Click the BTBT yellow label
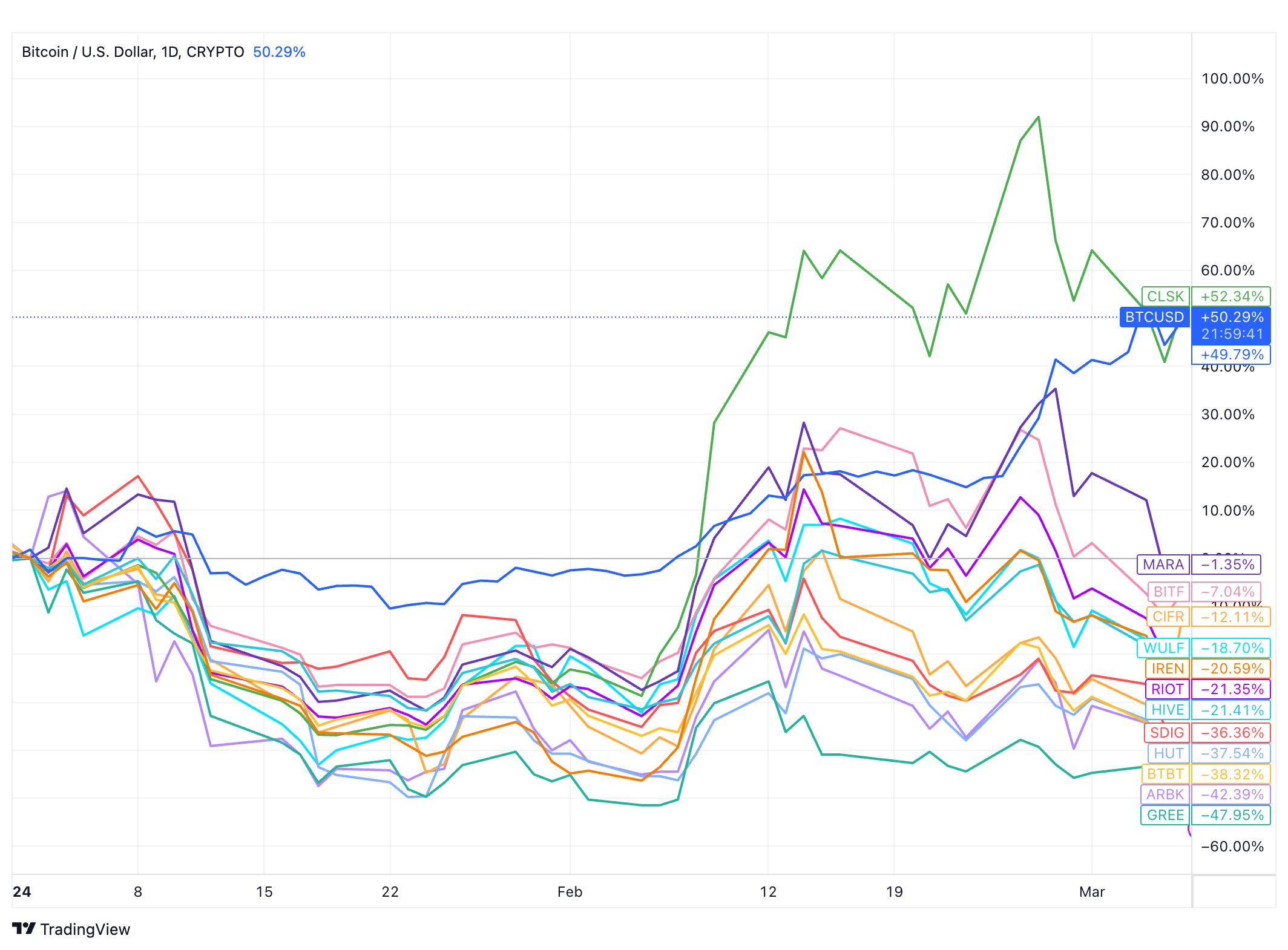 click(1165, 774)
